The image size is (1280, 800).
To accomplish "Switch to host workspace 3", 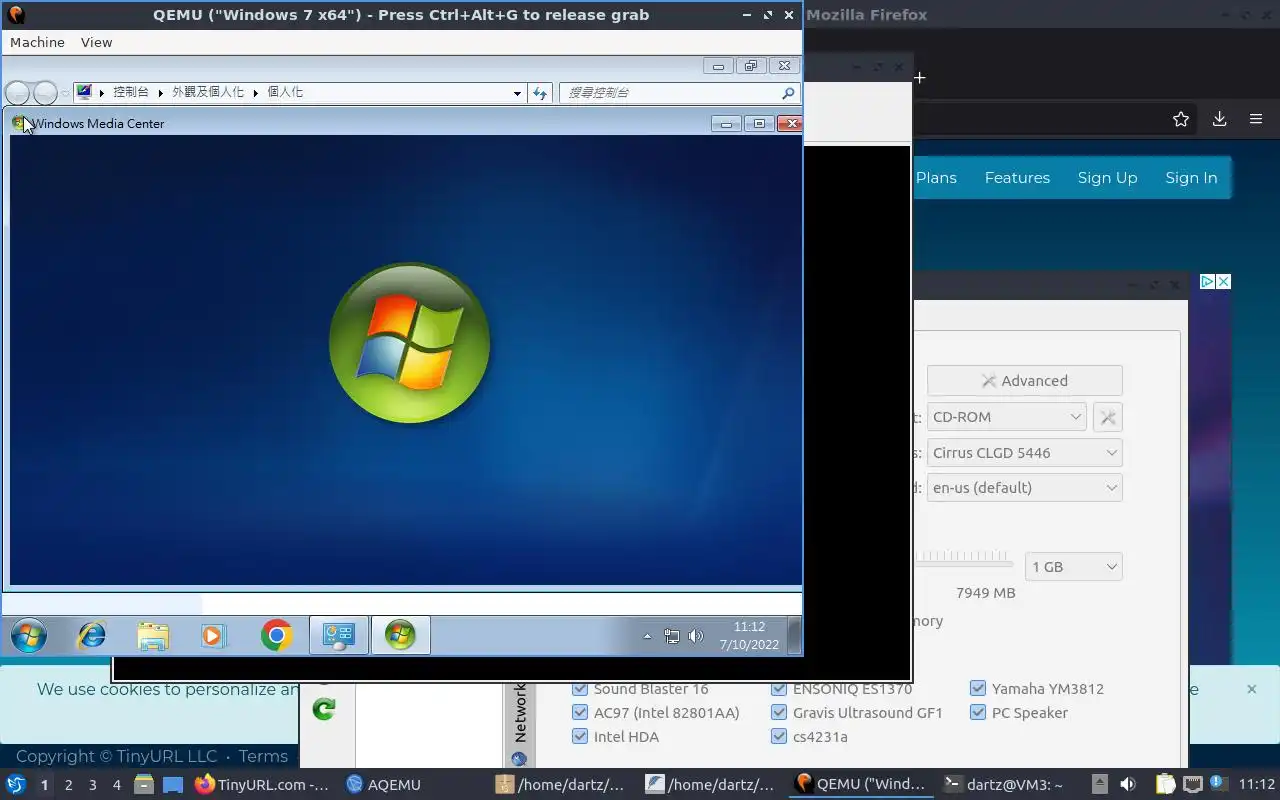I will 92,785.
